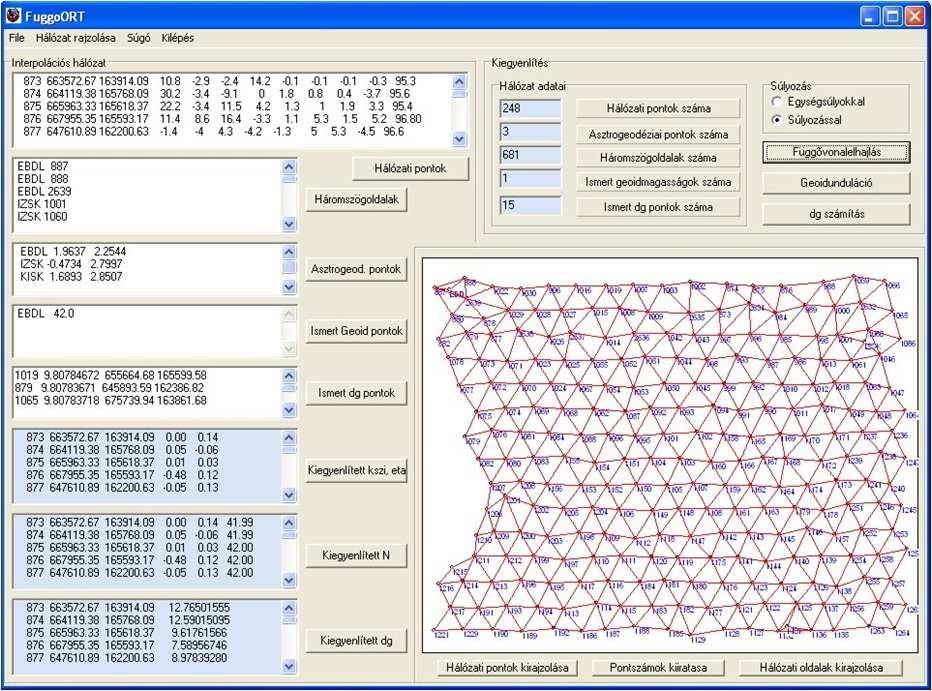Screen dimensions: 932x691
Task: Click the Függővonalelhajlás button
Action: pyautogui.click(x=836, y=152)
